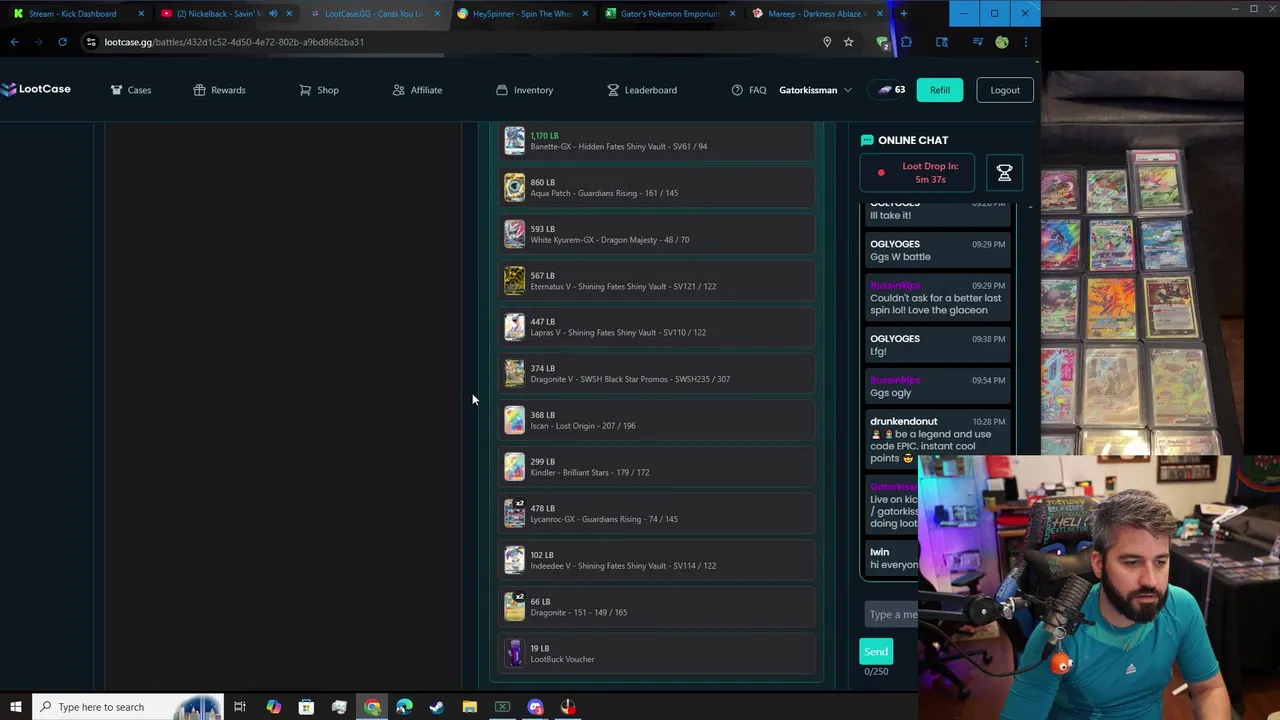Open Inventory from the navbar
The width and height of the screenshot is (1280, 720).
[x=524, y=90]
